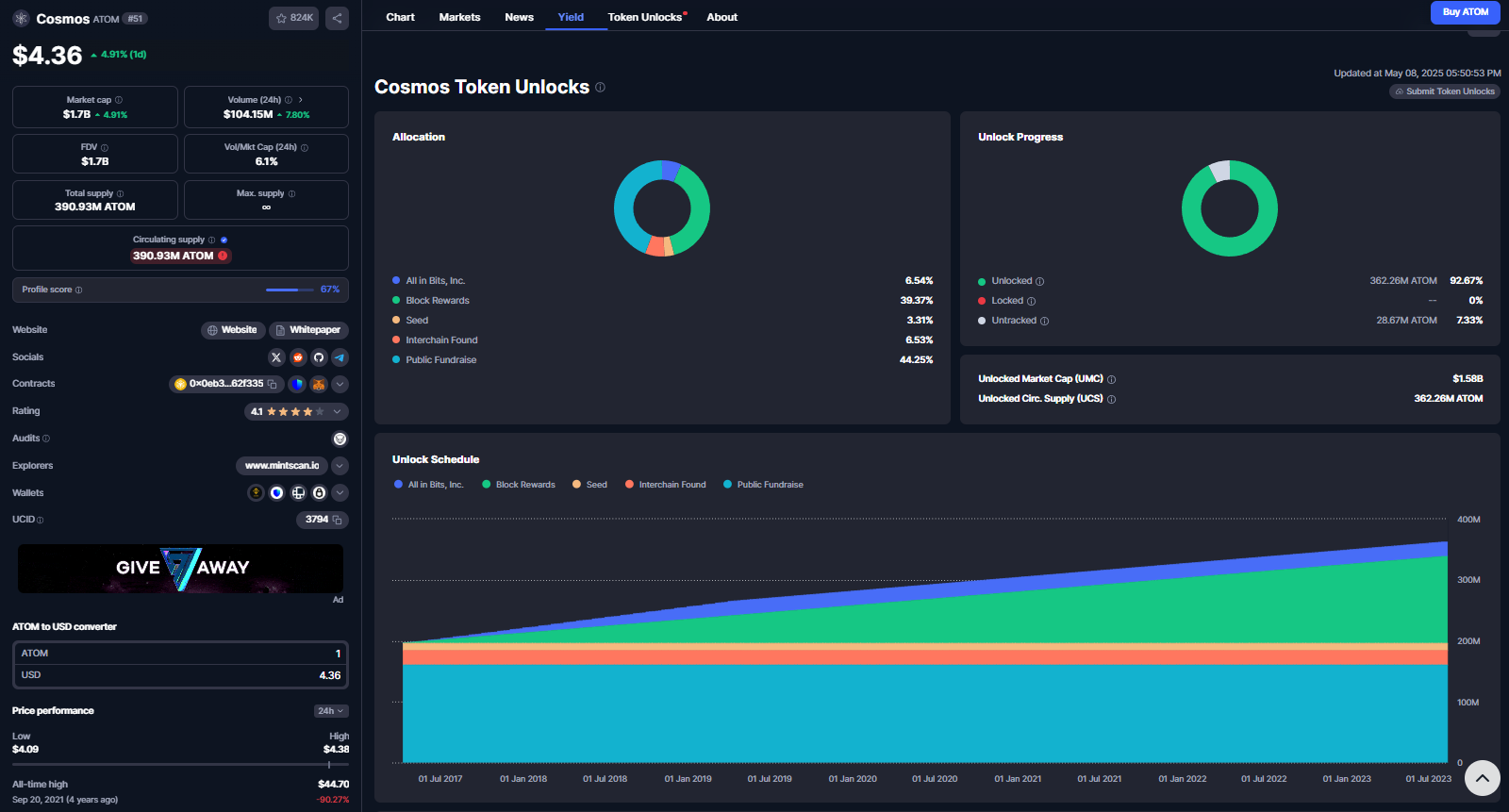Screen dimensions: 1509x812
Task: Add Cosmos to watchlist with star button
Action: click(294, 18)
